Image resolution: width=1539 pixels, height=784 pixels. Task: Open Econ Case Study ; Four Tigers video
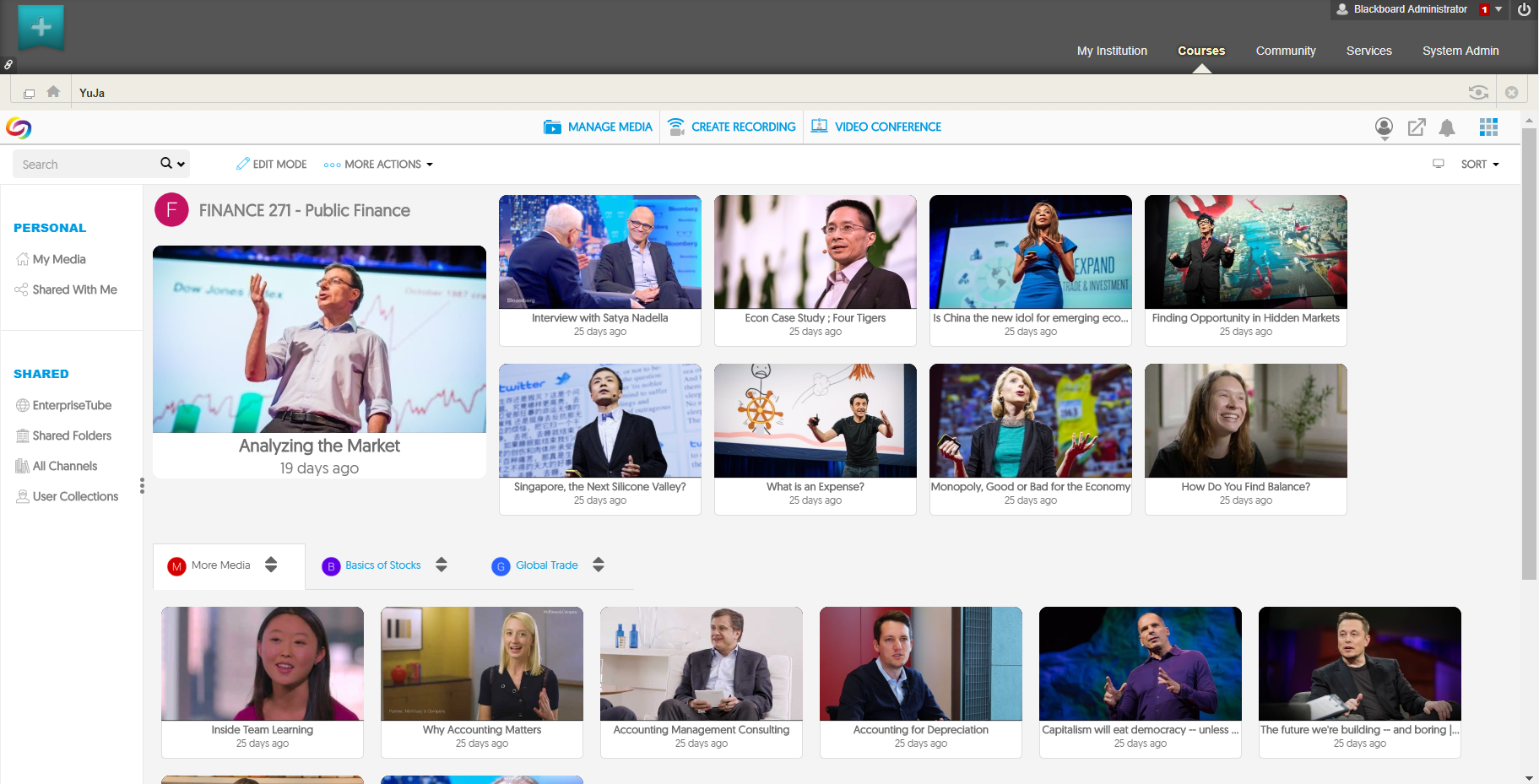(x=816, y=270)
